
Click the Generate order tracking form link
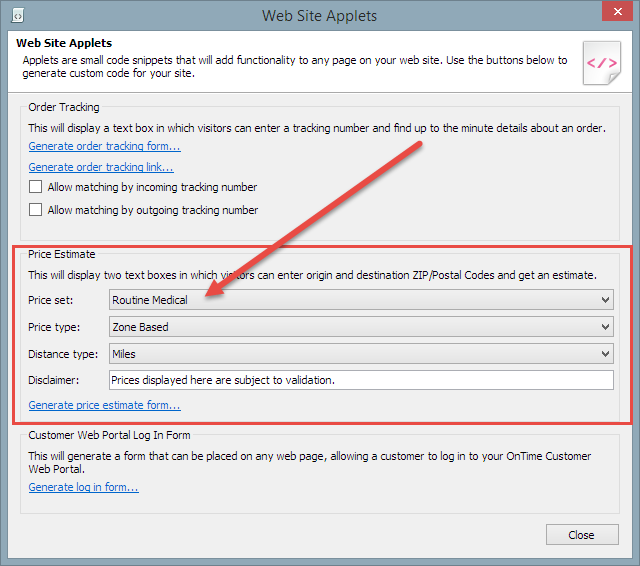click(104, 146)
